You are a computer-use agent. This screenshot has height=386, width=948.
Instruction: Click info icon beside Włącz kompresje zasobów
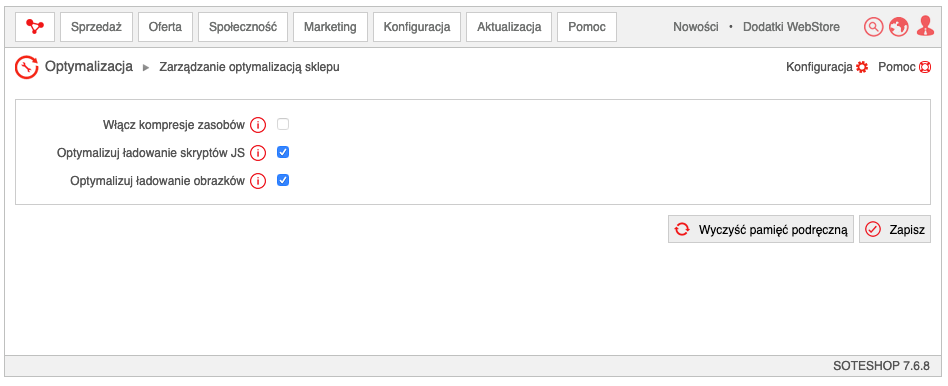(258, 125)
